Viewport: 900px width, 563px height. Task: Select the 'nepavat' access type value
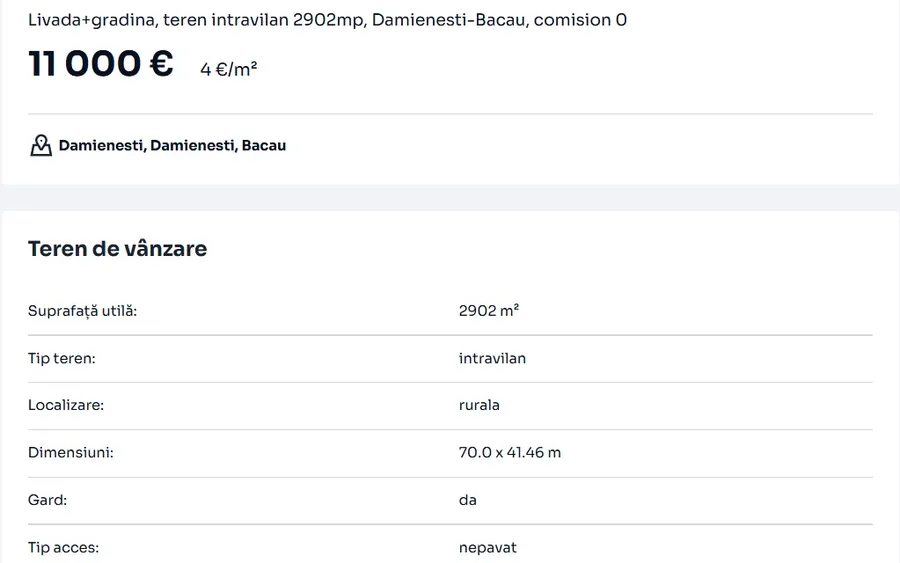point(487,547)
